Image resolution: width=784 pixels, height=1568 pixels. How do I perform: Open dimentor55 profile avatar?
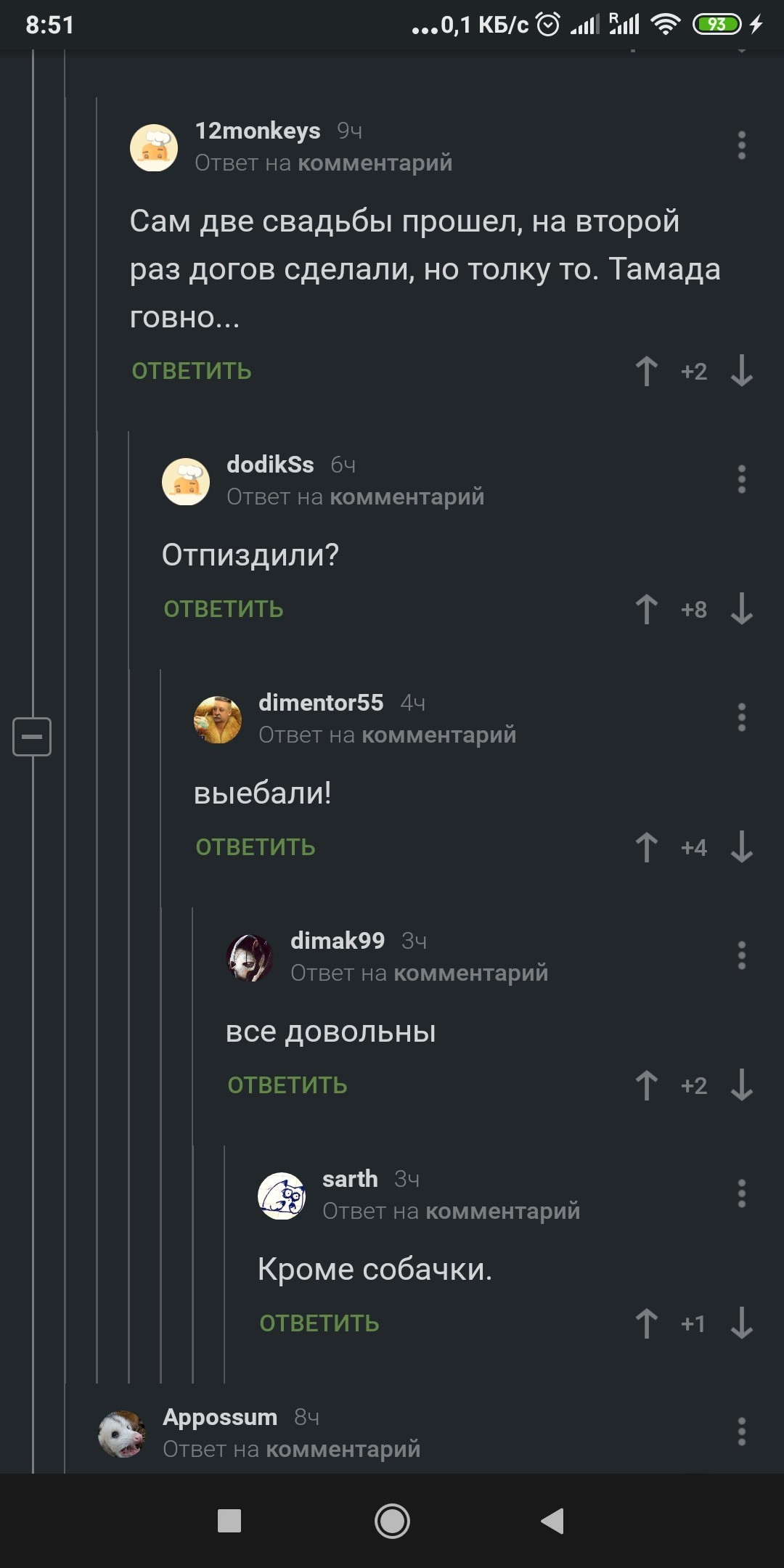click(218, 719)
